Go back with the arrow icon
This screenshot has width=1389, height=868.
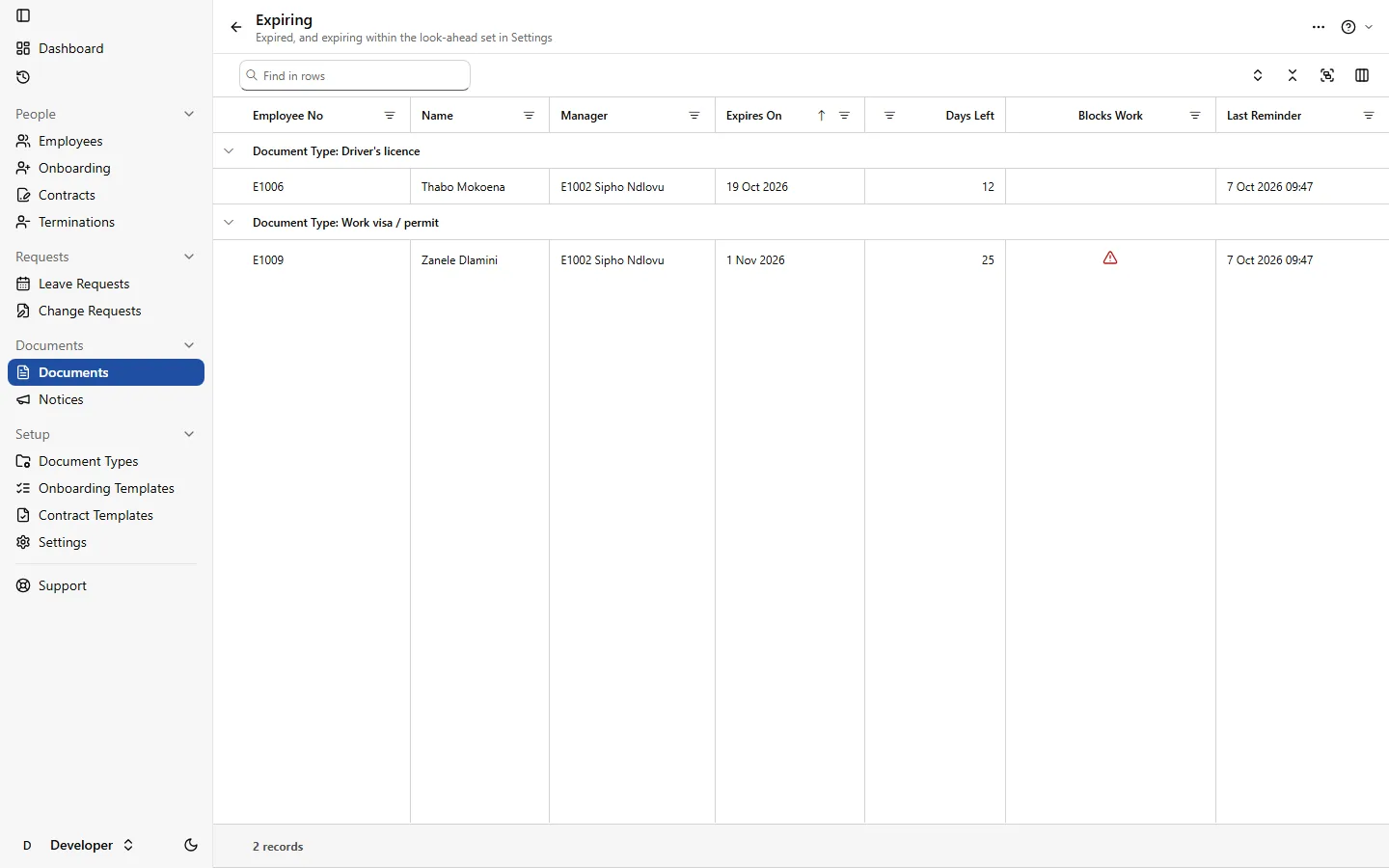pyautogui.click(x=236, y=27)
